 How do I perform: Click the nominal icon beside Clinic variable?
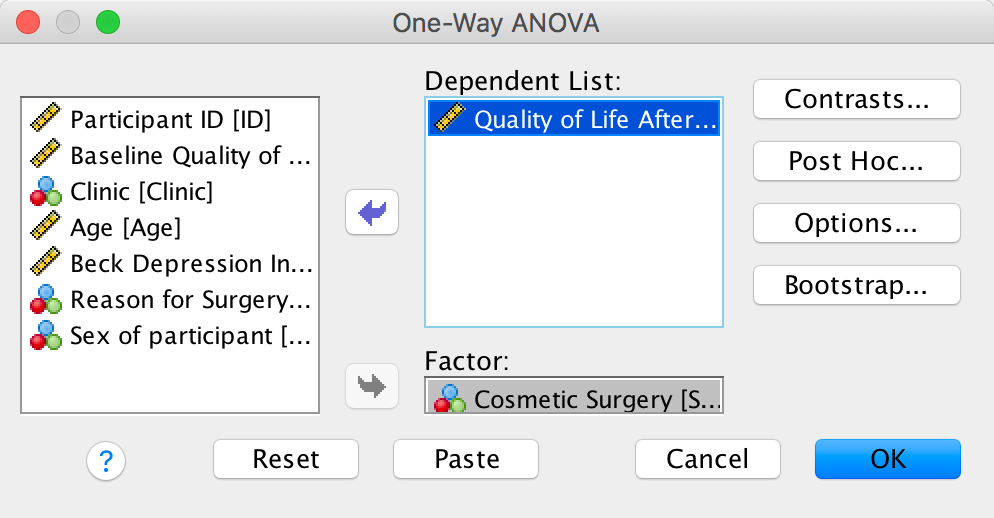coord(45,192)
